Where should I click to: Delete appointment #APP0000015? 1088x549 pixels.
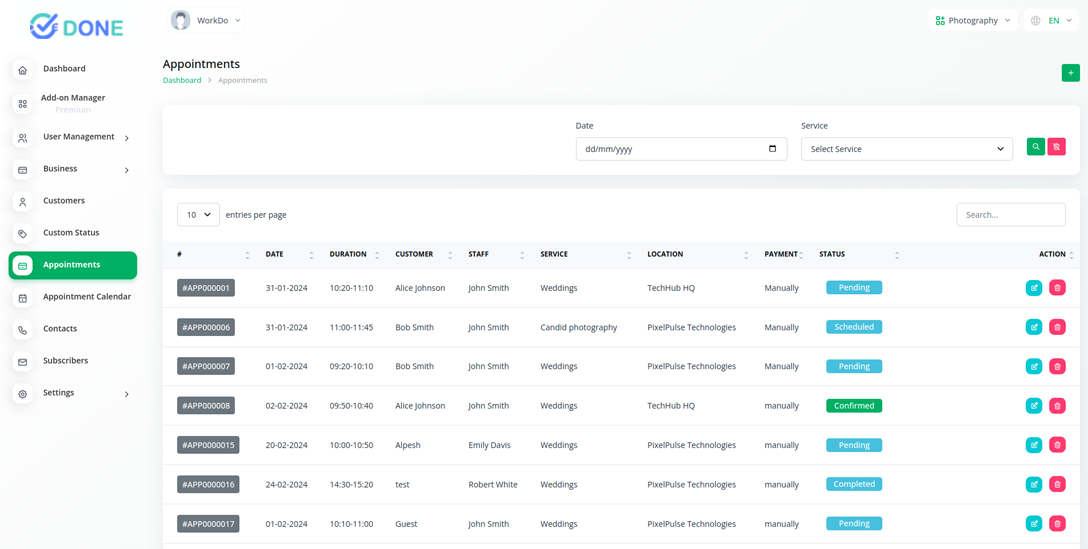[x=1057, y=445]
